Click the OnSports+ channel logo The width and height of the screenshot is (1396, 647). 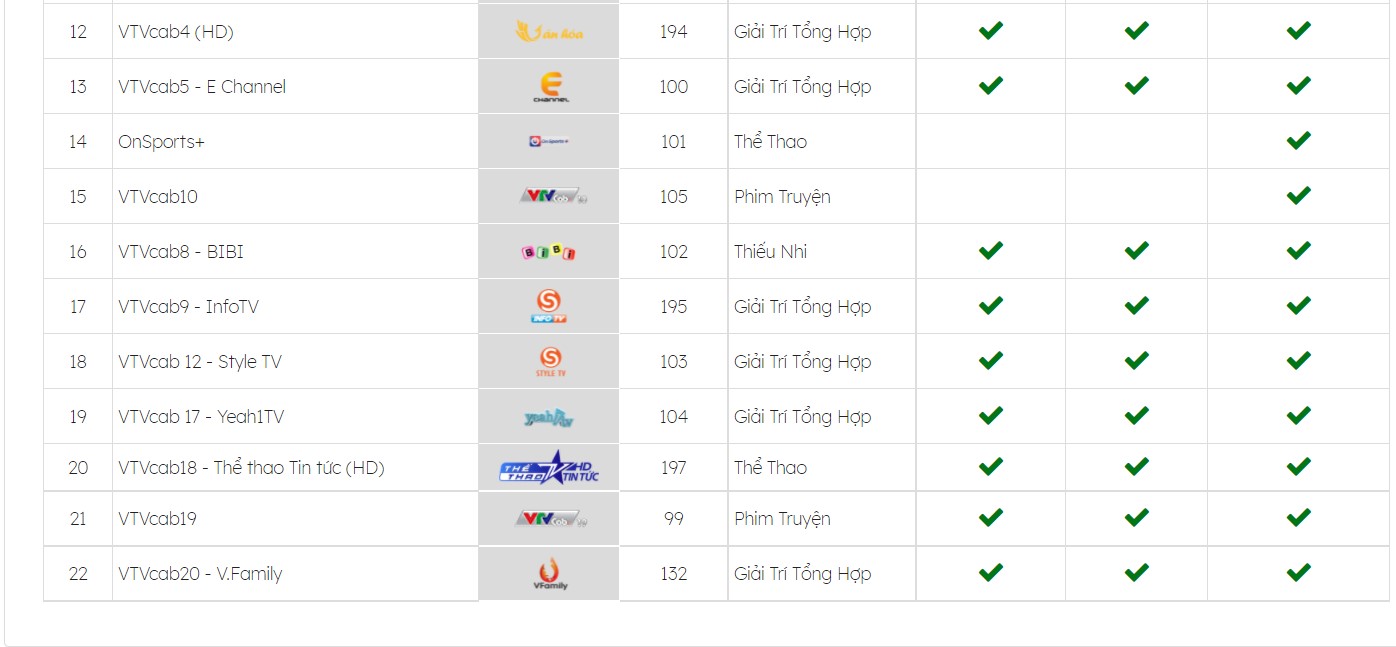point(549,142)
